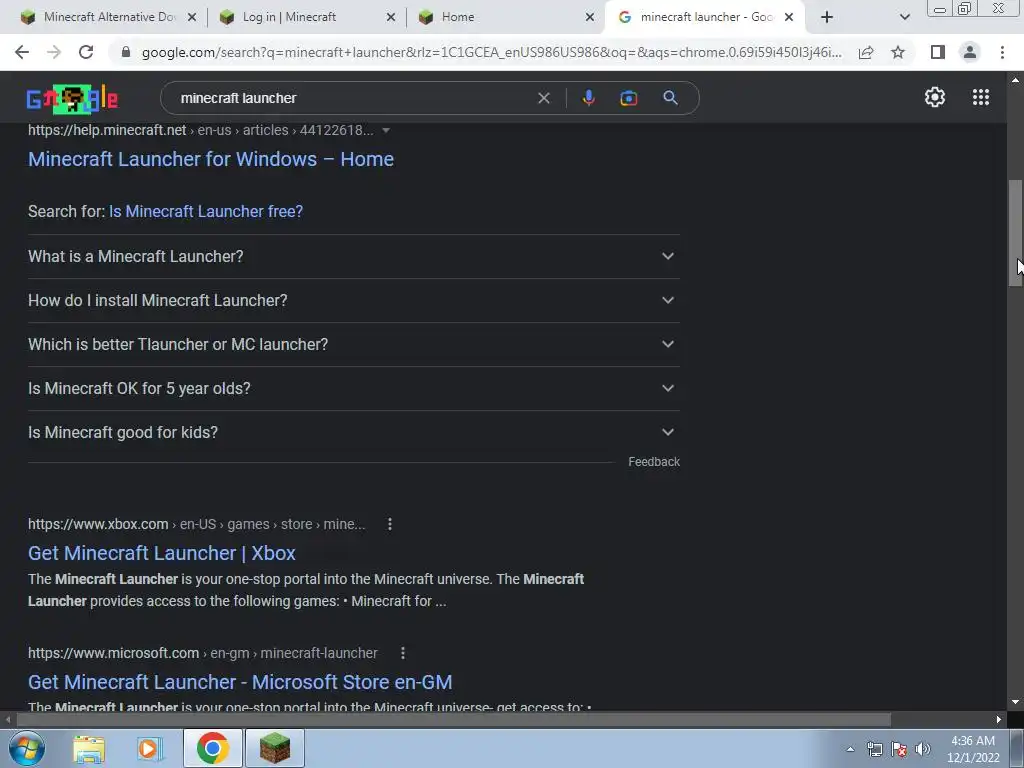This screenshot has height=768, width=1024.
Task: Expand 'Is Minecraft OK for 5 year olds?'
Action: click(x=353, y=389)
